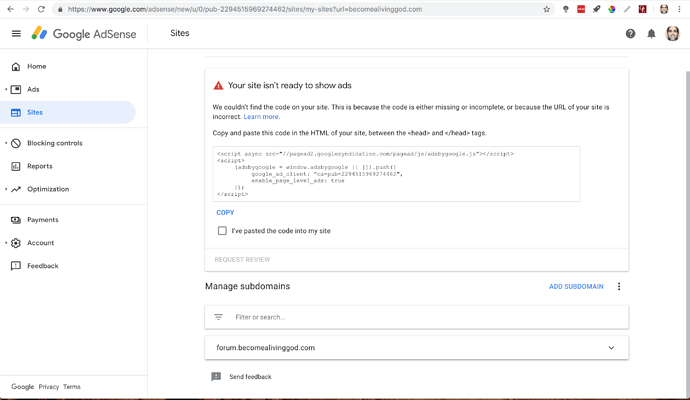Click the rocket extension icon
Viewport: 690px width, 400px height.
[x=596, y=9]
